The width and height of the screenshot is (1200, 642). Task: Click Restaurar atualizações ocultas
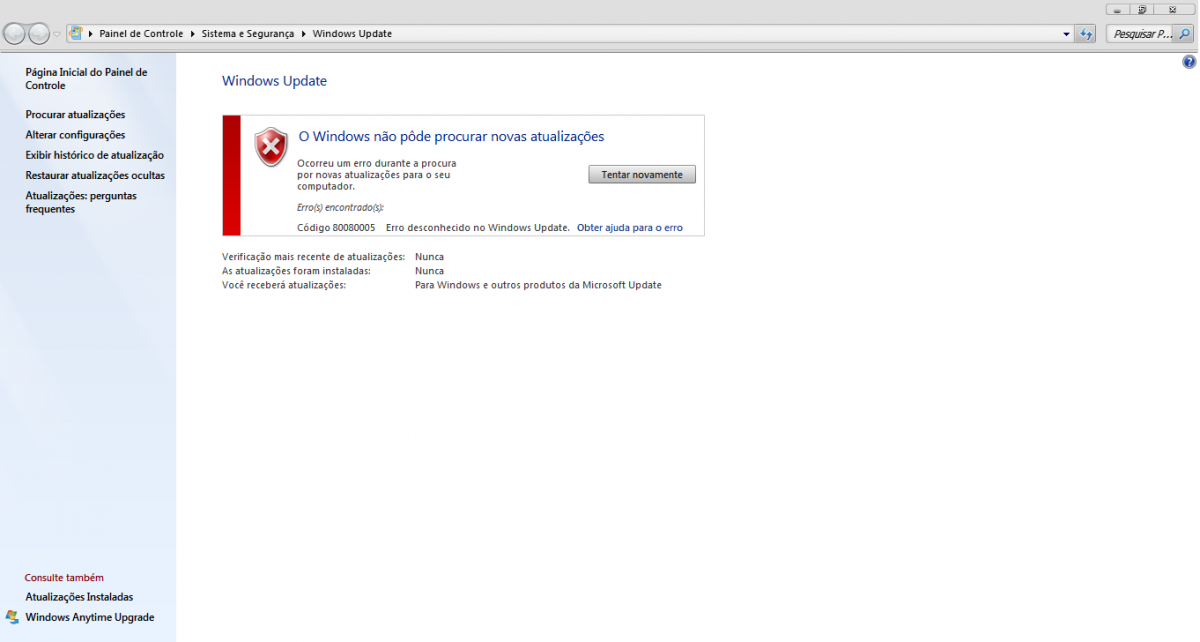95,175
